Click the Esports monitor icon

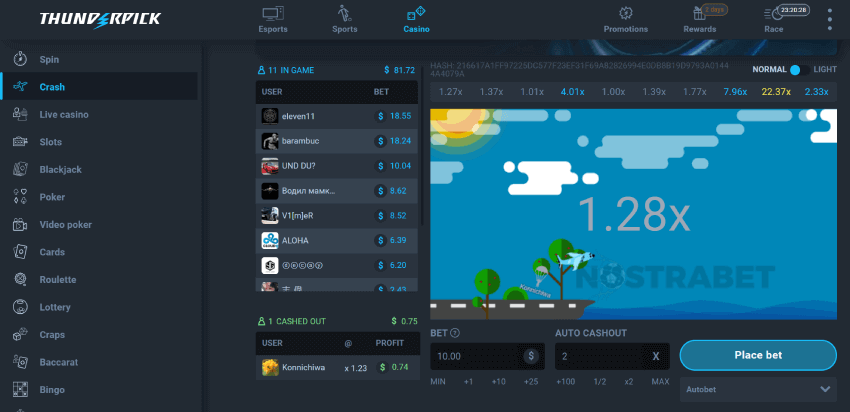click(273, 13)
